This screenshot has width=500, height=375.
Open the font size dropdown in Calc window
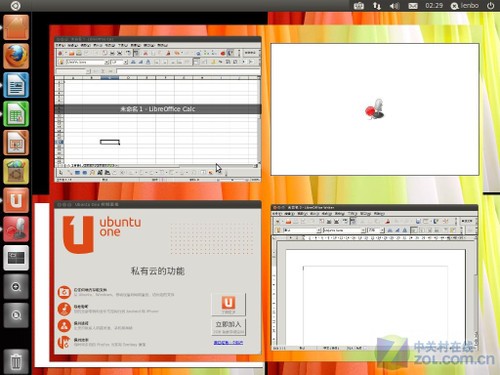[126, 62]
